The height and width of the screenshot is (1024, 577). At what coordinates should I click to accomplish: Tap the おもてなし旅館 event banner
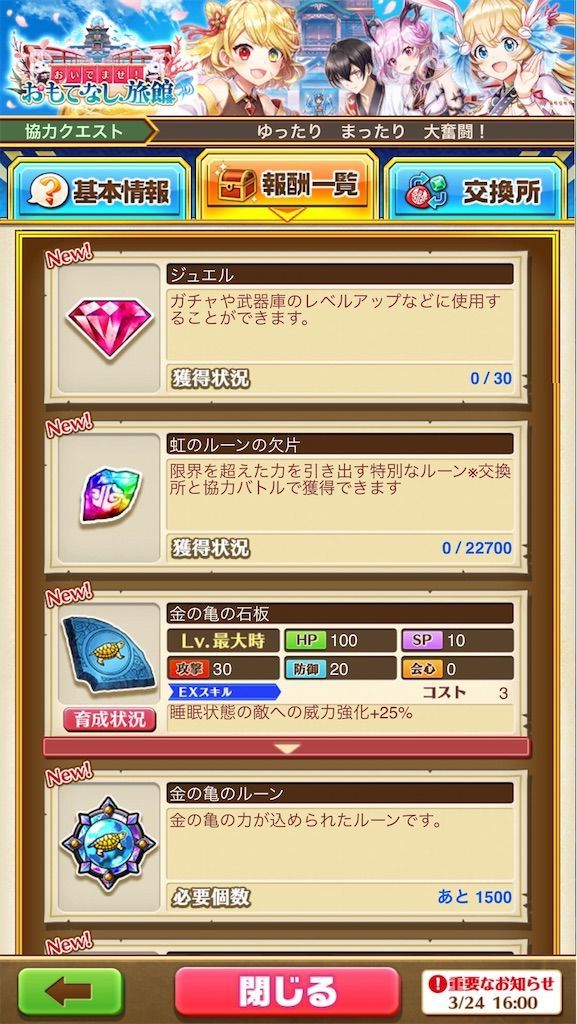[288, 58]
